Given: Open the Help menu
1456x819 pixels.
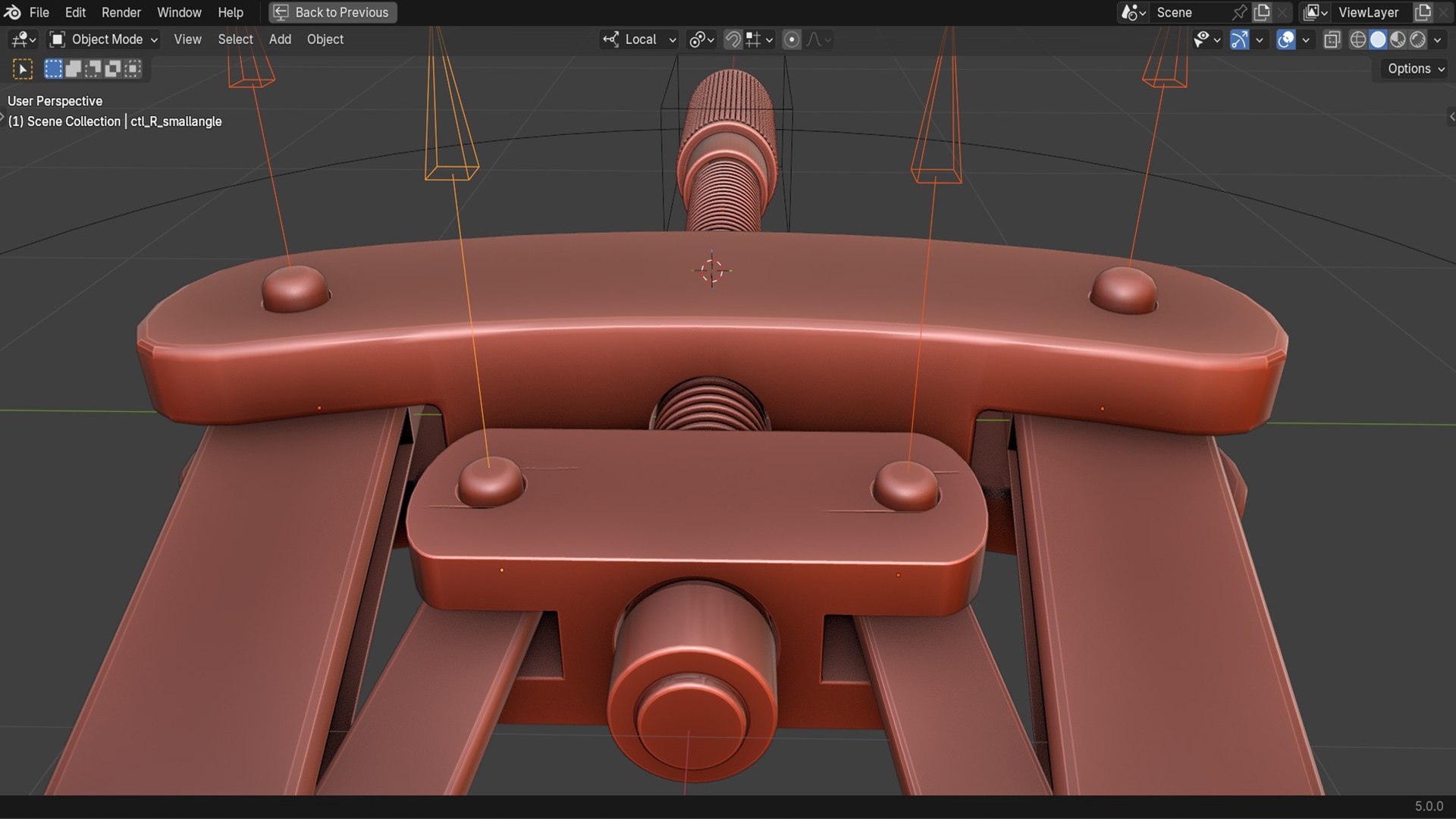Looking at the screenshot, I should coord(231,12).
